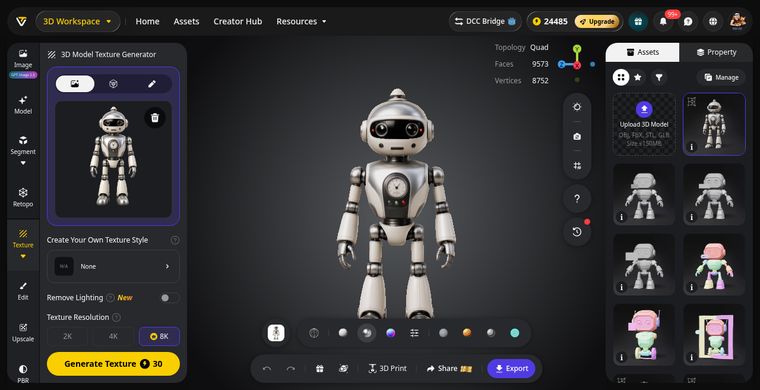Click the gift box icon in bottom toolbar
Screen dimensions: 760x390
pyautogui.click(x=319, y=369)
